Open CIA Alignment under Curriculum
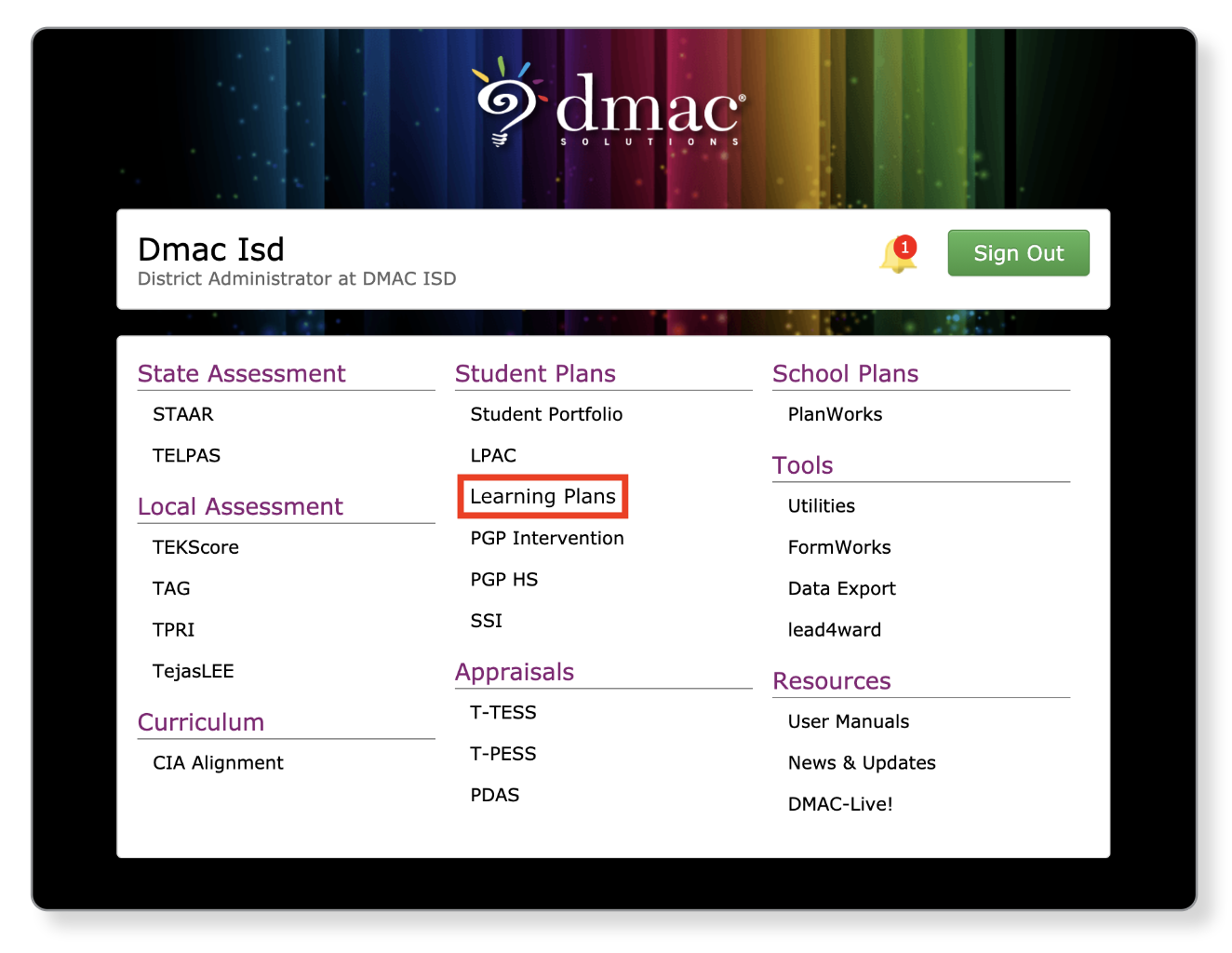Screen dimensions: 1232x953 (218, 763)
